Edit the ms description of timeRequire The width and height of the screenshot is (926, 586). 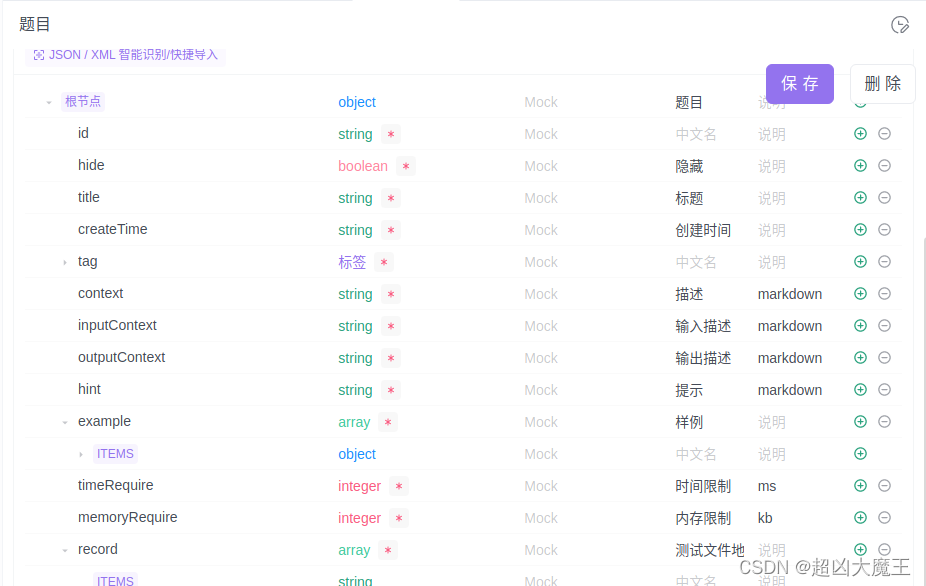[767, 486]
